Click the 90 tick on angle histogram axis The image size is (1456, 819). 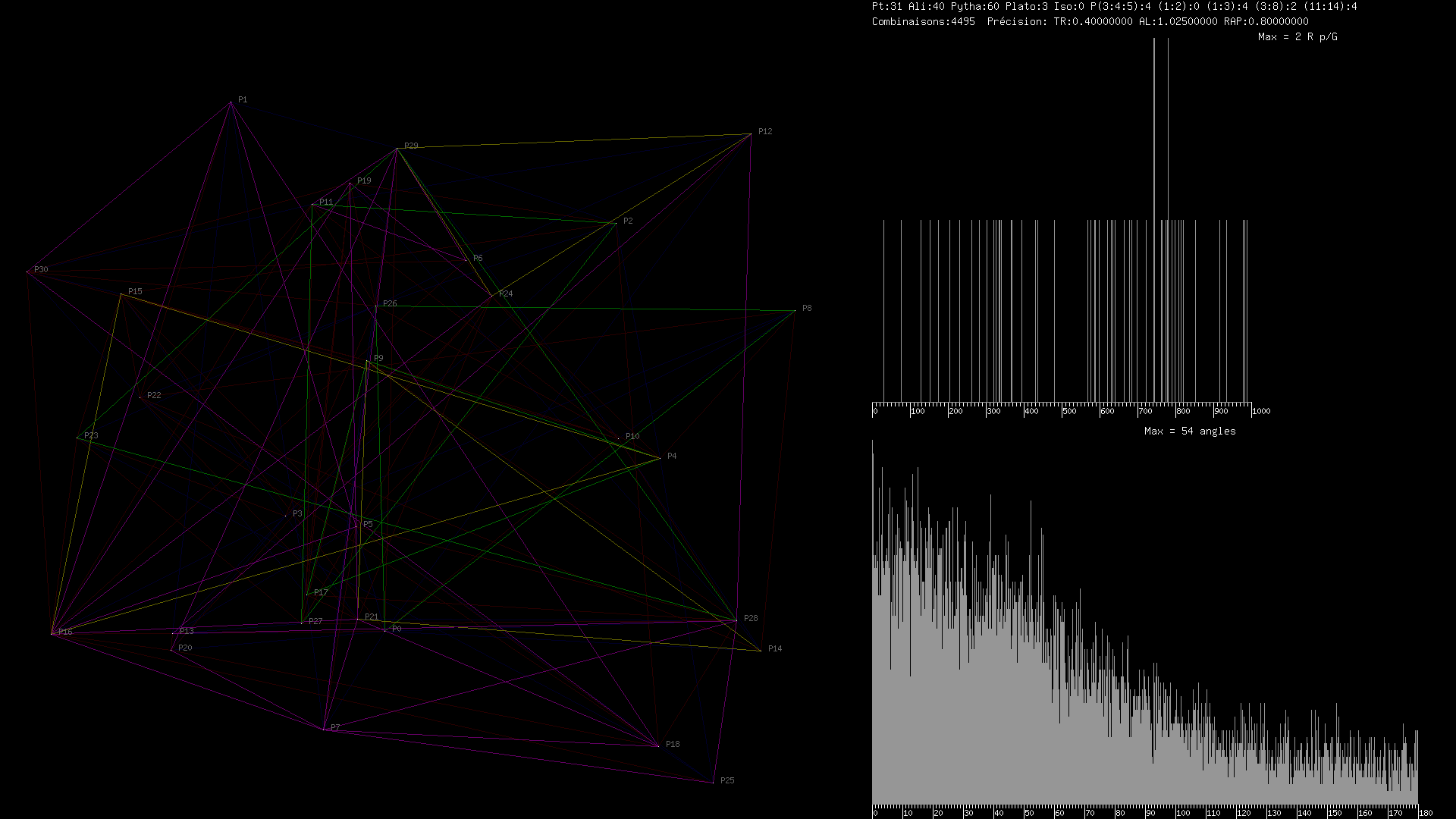click(x=1150, y=814)
